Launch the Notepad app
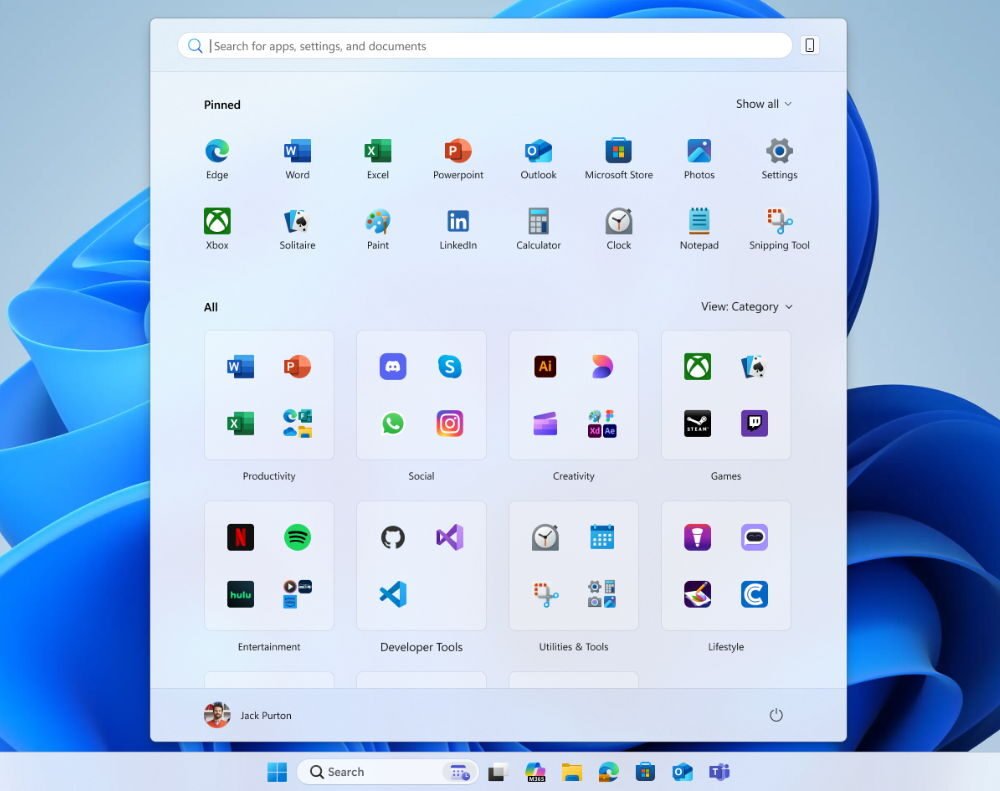Screen dimensions: 1000x791 point(699,221)
